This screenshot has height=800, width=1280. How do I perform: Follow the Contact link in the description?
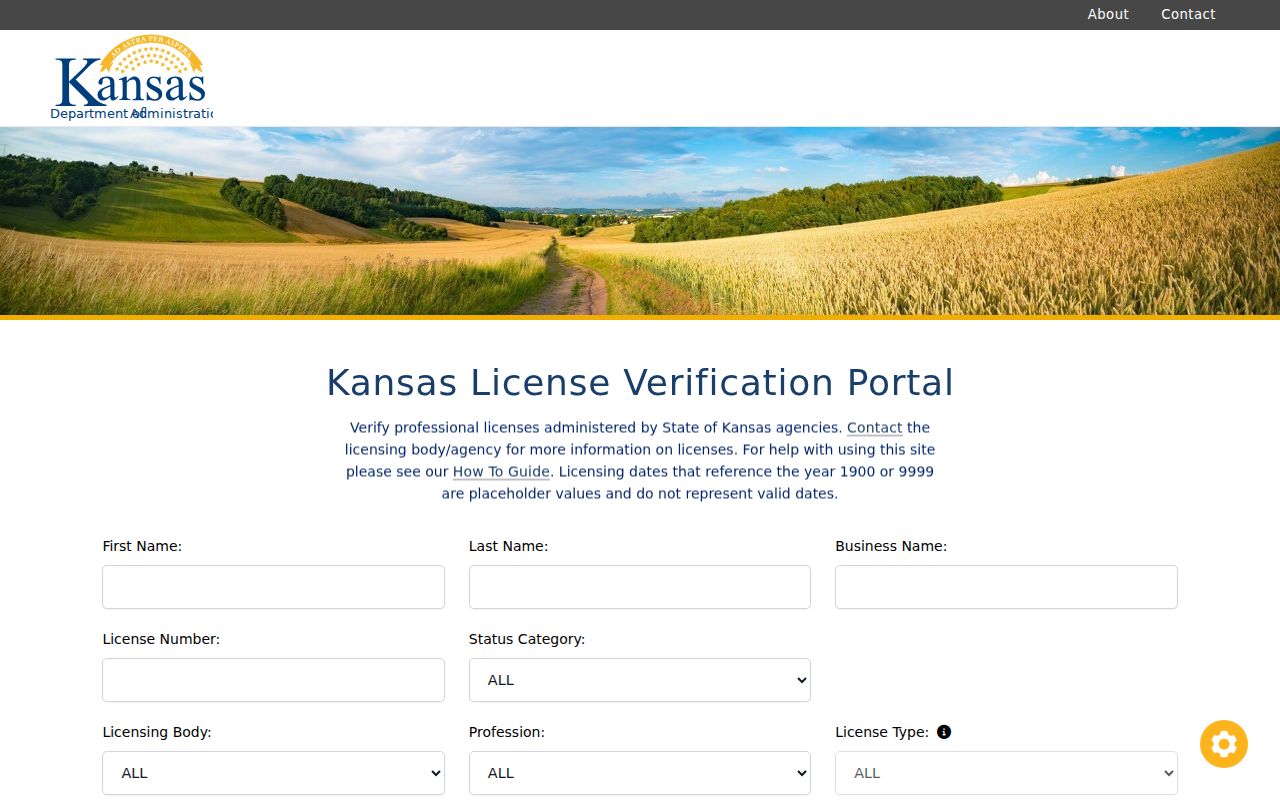(x=874, y=428)
